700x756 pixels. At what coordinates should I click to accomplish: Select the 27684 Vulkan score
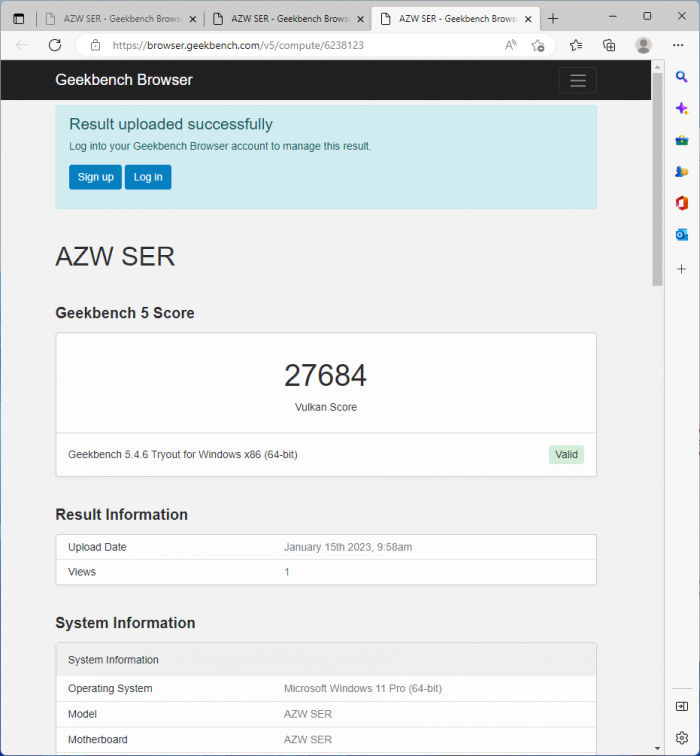click(325, 376)
